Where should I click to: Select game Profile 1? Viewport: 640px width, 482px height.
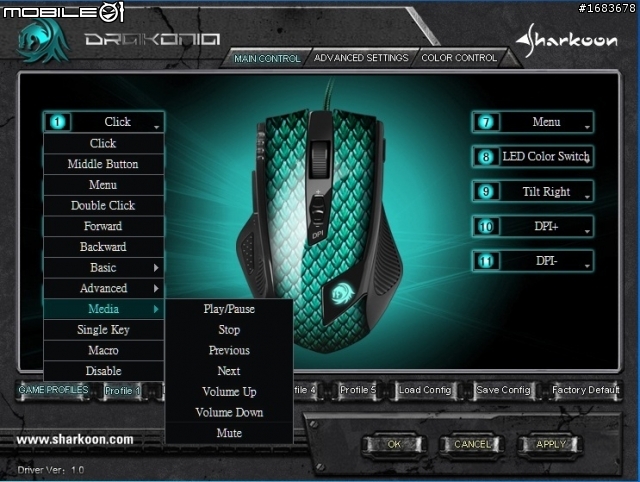pos(122,391)
